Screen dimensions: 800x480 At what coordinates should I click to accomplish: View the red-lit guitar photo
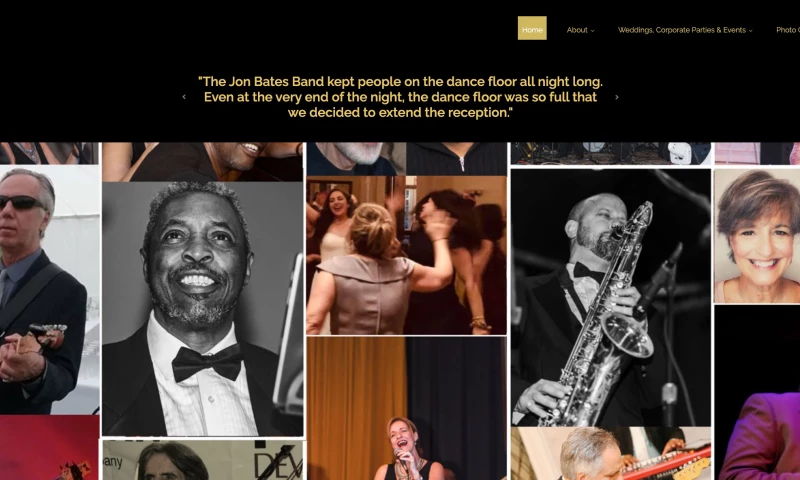point(49,448)
